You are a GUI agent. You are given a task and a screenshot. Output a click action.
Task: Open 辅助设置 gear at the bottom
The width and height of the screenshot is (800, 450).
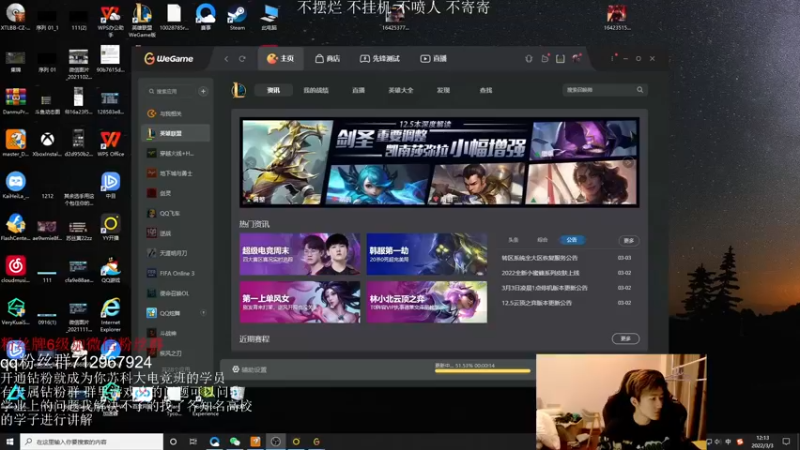click(249, 369)
